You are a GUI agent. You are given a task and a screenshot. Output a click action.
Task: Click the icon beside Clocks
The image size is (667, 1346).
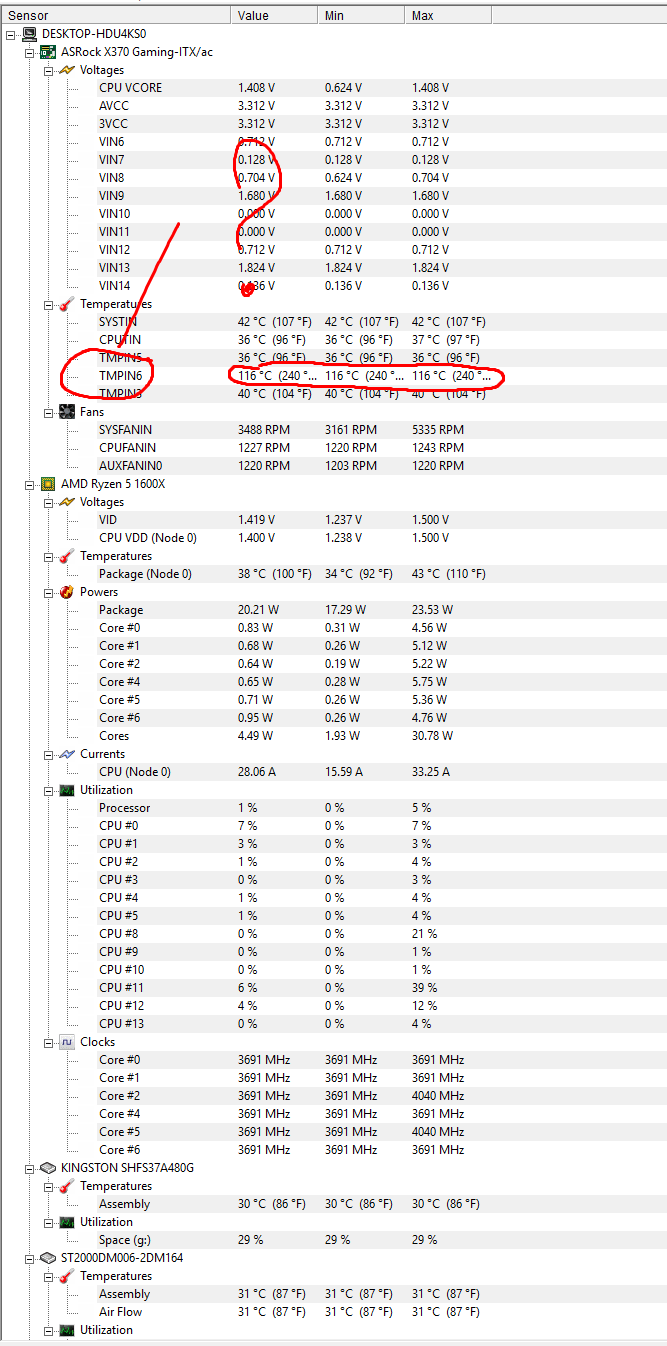67,1042
